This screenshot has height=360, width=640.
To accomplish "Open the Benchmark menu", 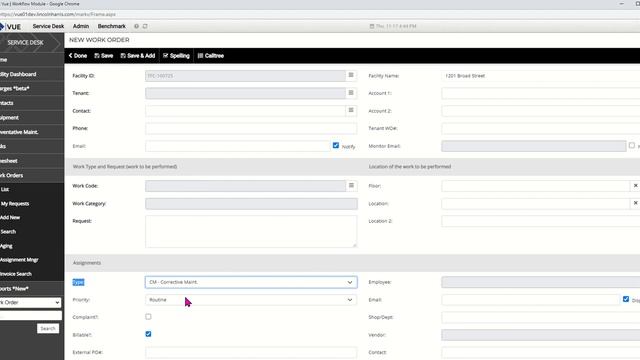I will pos(111,26).
